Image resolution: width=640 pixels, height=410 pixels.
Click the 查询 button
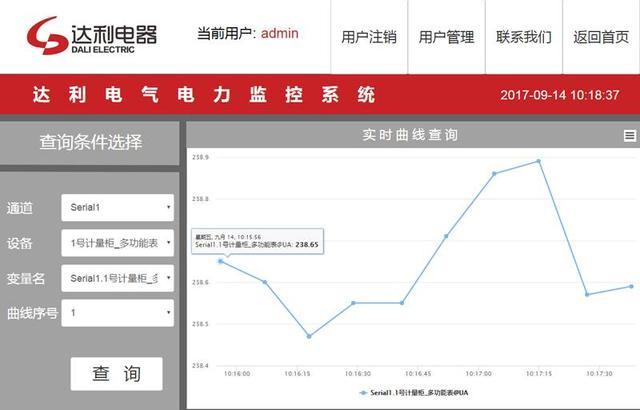pos(116,373)
